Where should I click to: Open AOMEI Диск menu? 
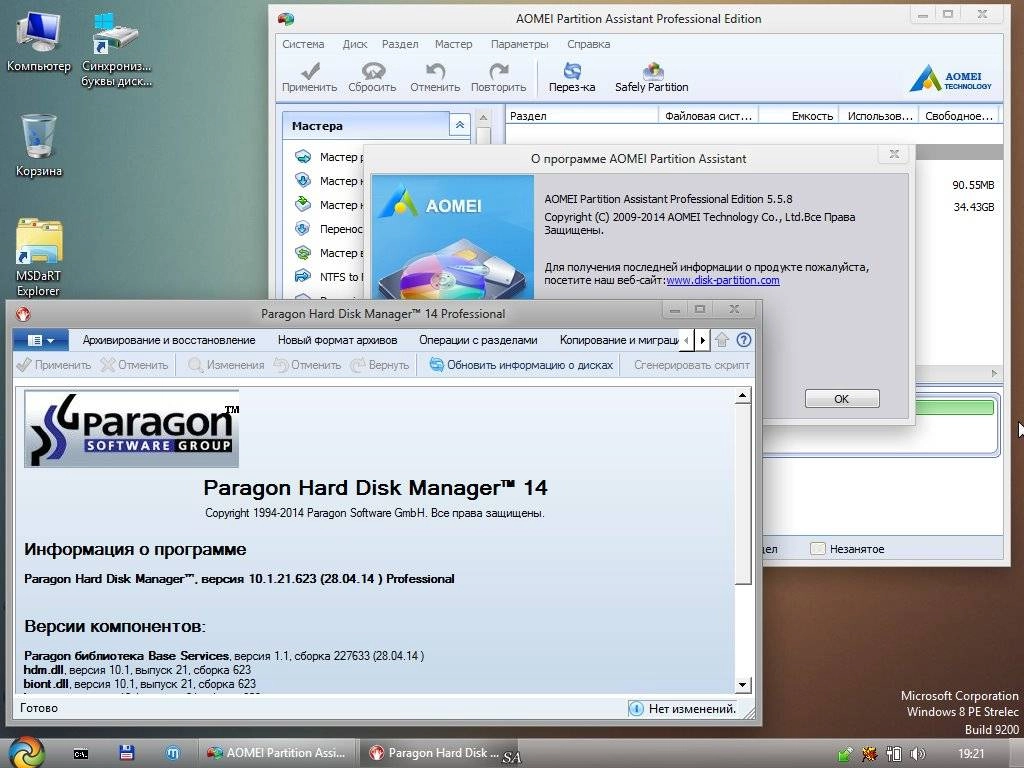coord(355,44)
